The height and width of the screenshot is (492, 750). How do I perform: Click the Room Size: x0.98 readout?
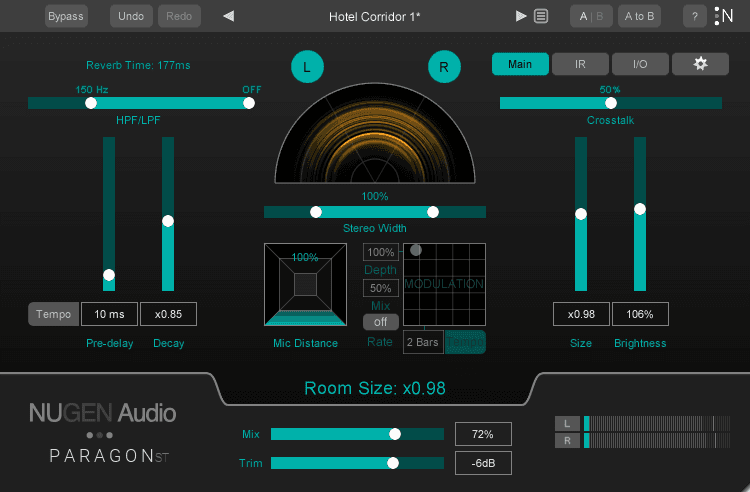(x=375, y=388)
